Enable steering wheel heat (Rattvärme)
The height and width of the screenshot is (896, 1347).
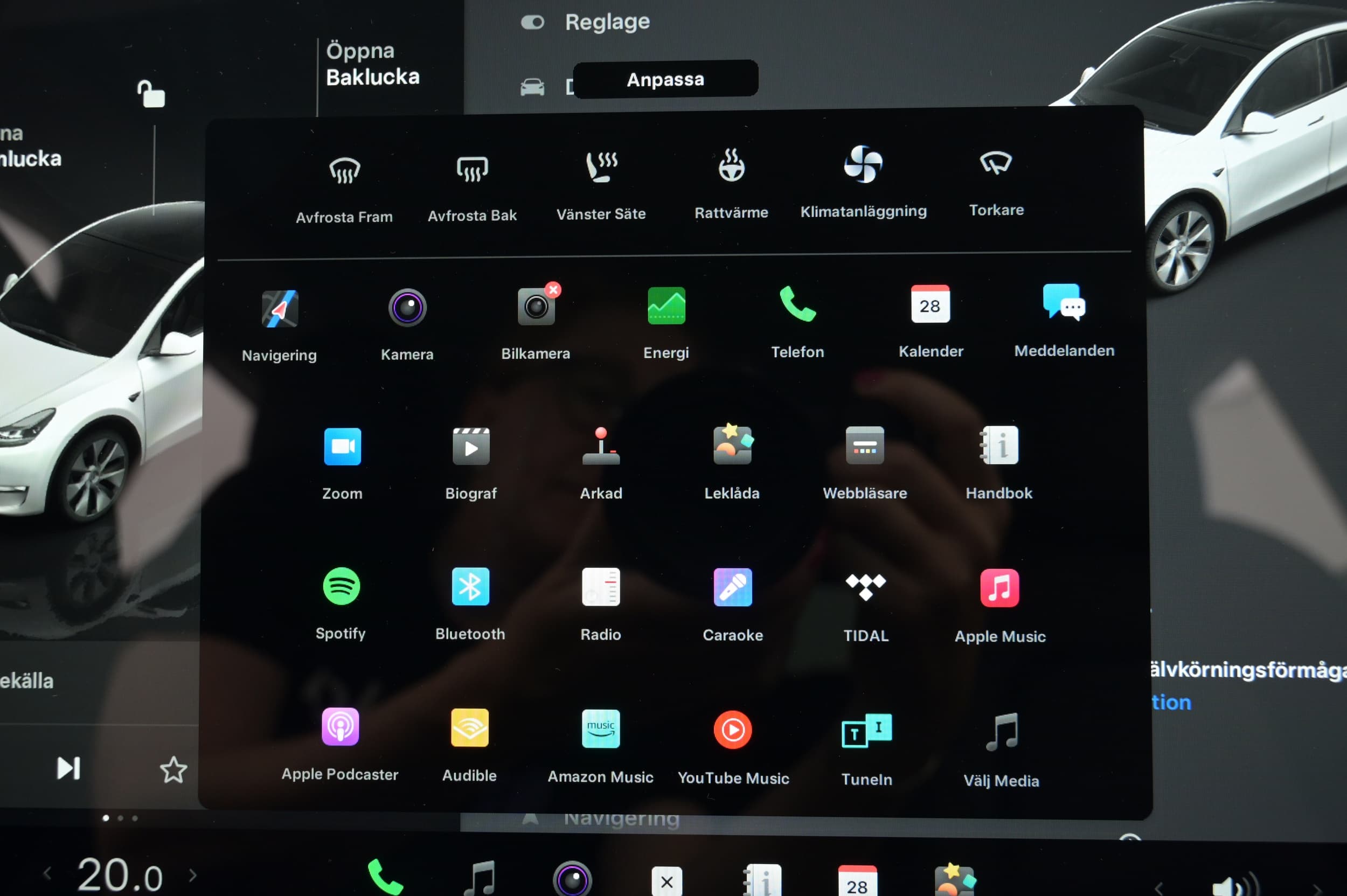pyautogui.click(x=731, y=185)
